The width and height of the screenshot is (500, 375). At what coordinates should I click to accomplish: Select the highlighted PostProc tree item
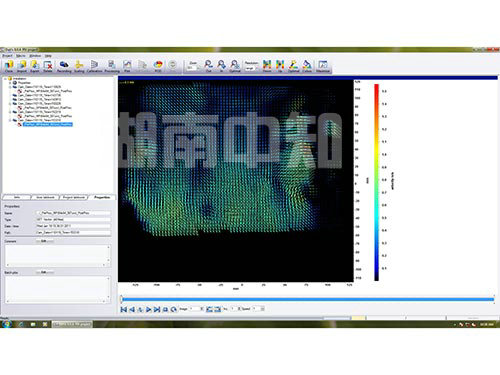[x=48, y=124]
